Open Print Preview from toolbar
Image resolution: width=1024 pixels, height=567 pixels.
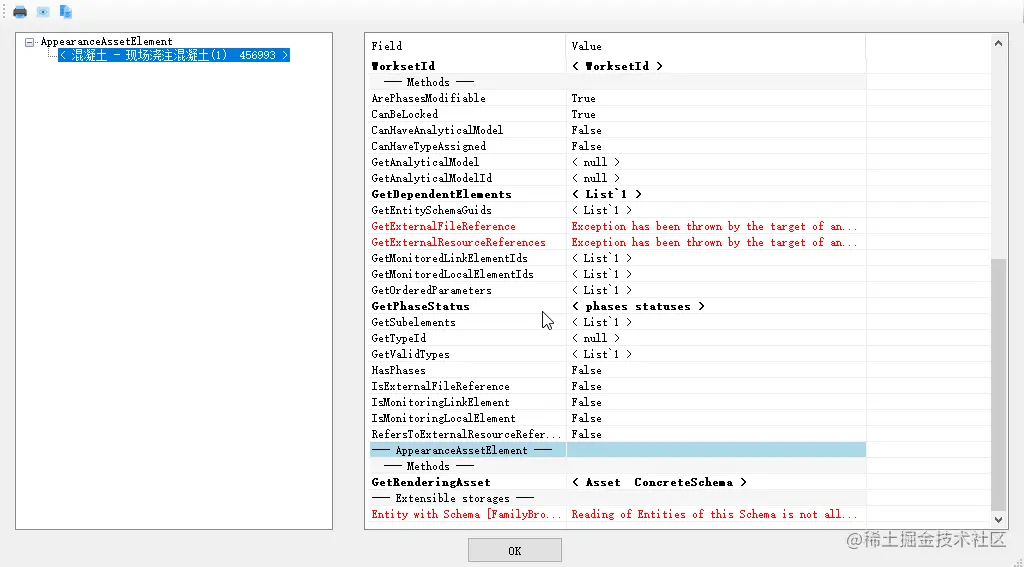coord(43,12)
